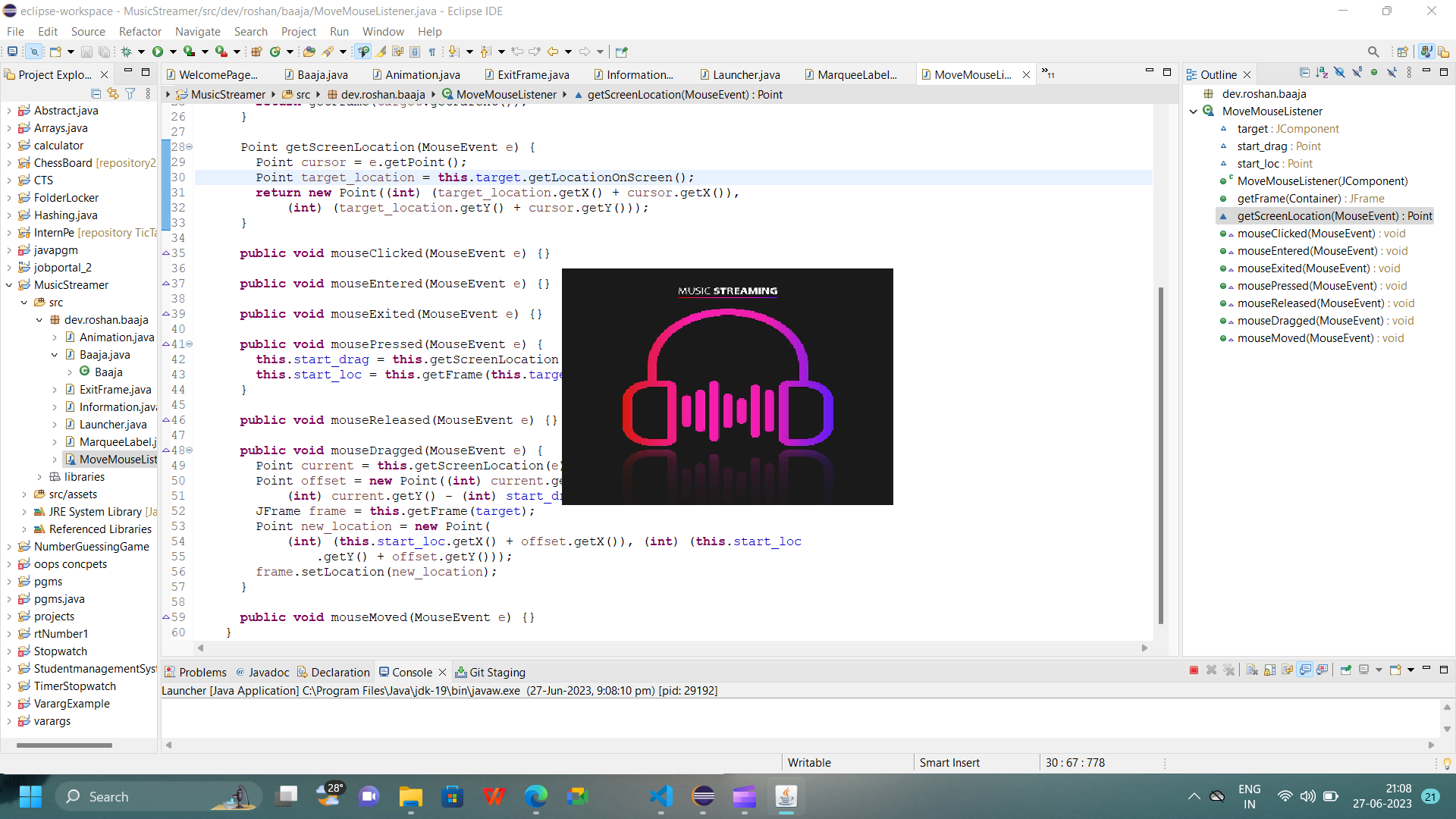
Task: Run the program with green play button
Action: [x=158, y=52]
